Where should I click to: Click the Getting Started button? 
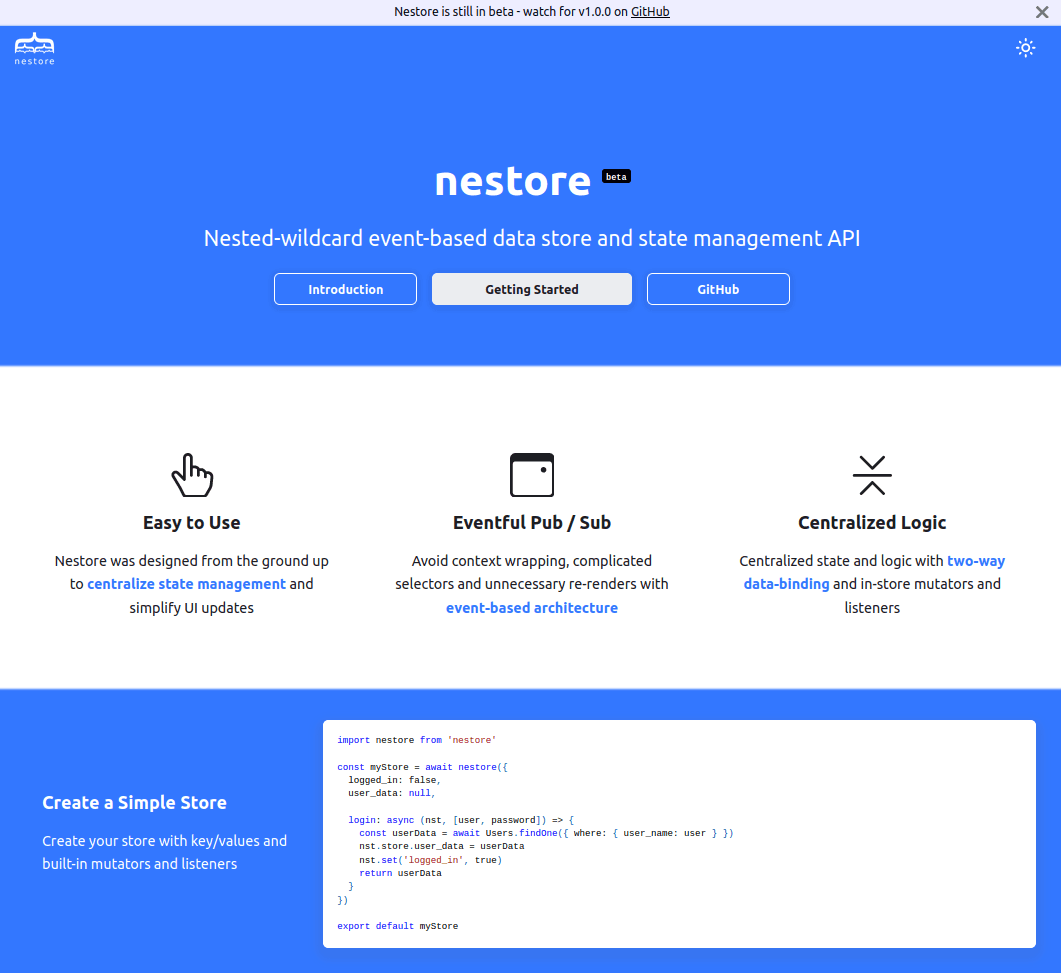tap(531, 289)
